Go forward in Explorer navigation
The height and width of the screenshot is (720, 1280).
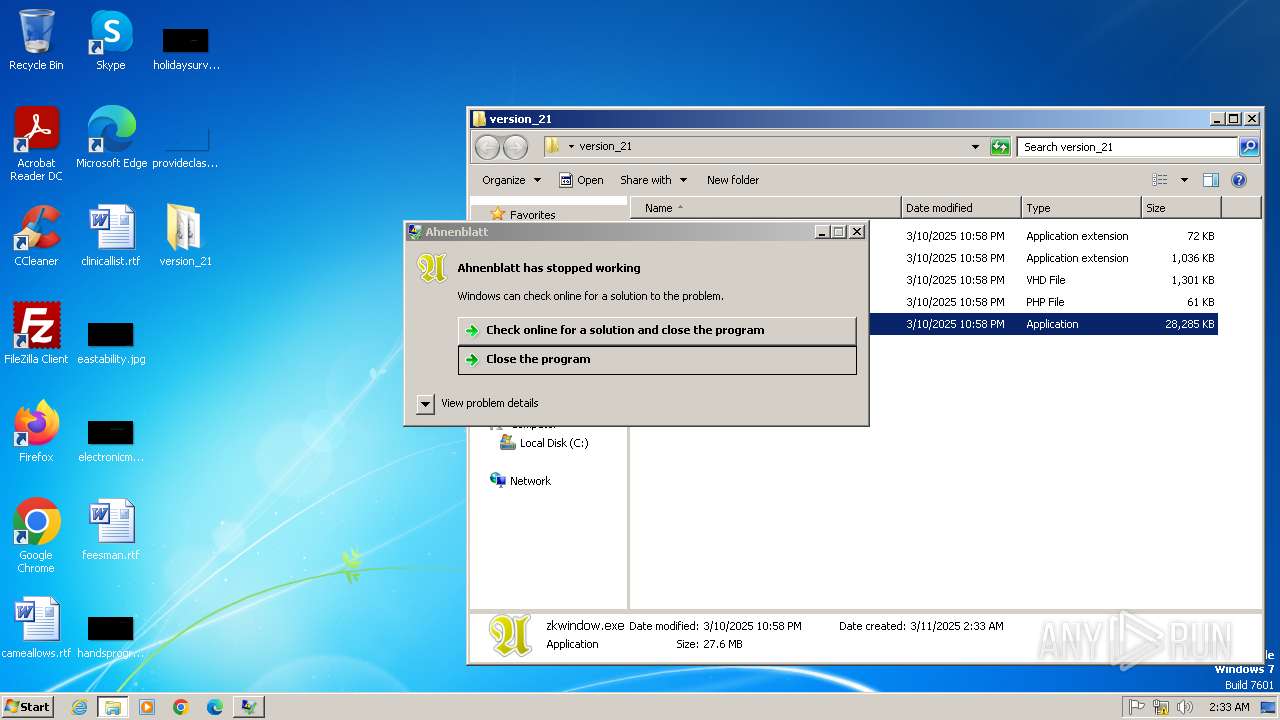pos(515,147)
